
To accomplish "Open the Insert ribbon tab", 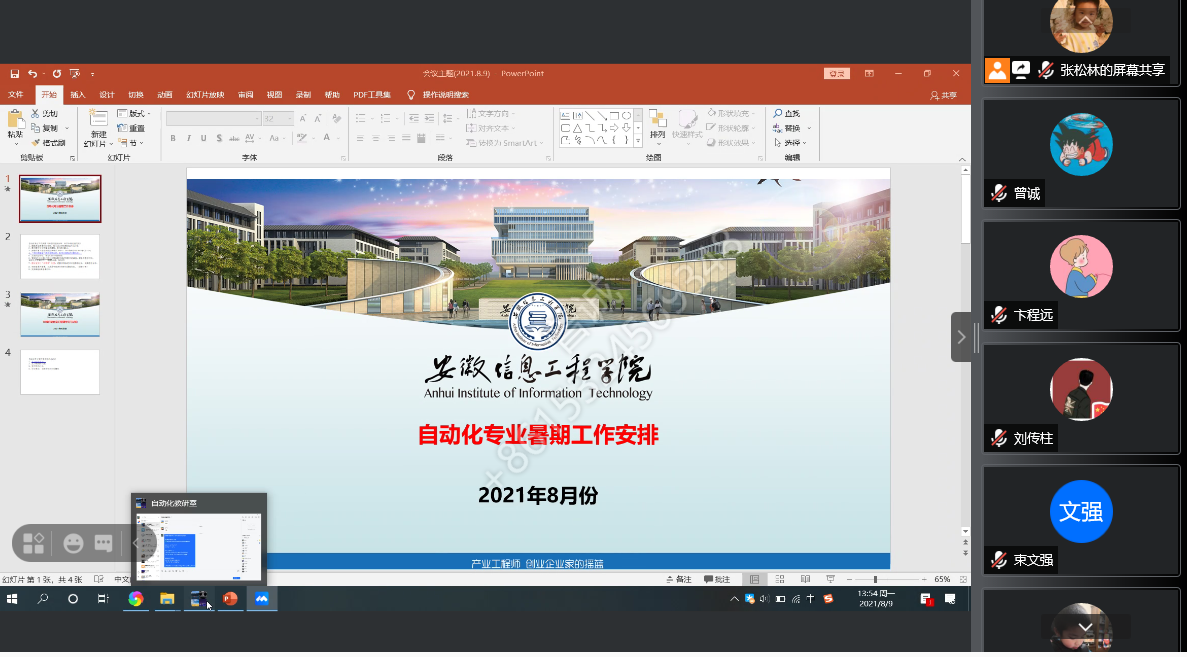I will click(77, 95).
